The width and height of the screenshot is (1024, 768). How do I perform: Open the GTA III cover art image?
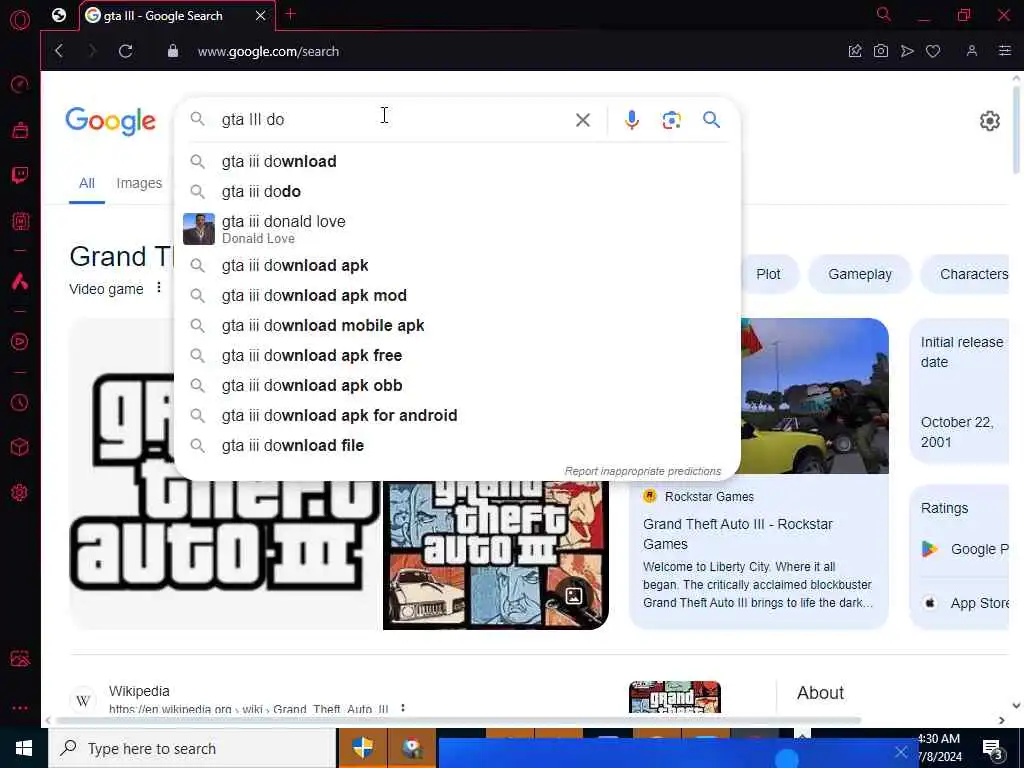click(496, 555)
